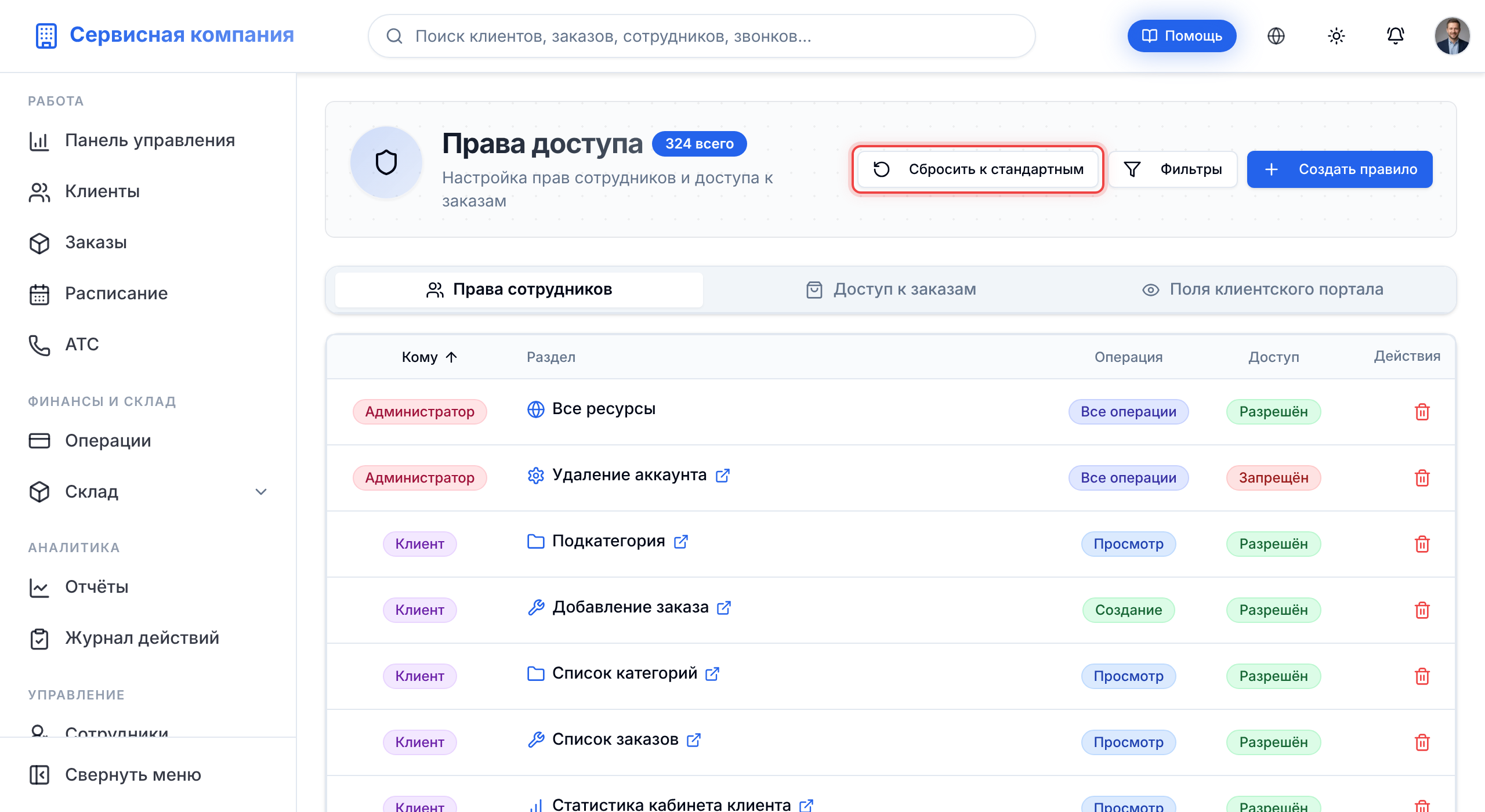Image resolution: width=1485 pixels, height=812 pixels.
Task: Switch to Поля клиентского портала tab
Action: pyautogui.click(x=1262, y=289)
